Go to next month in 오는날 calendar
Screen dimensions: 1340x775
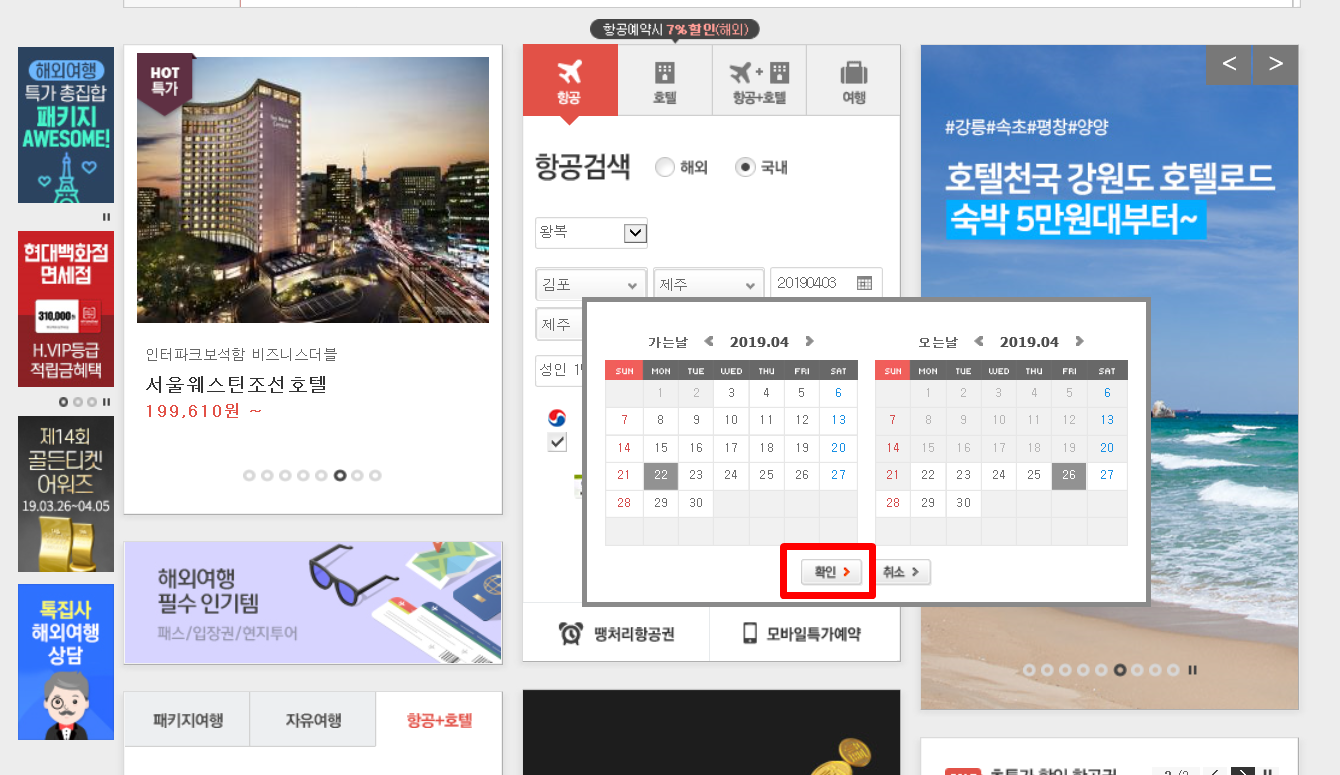(x=1080, y=342)
